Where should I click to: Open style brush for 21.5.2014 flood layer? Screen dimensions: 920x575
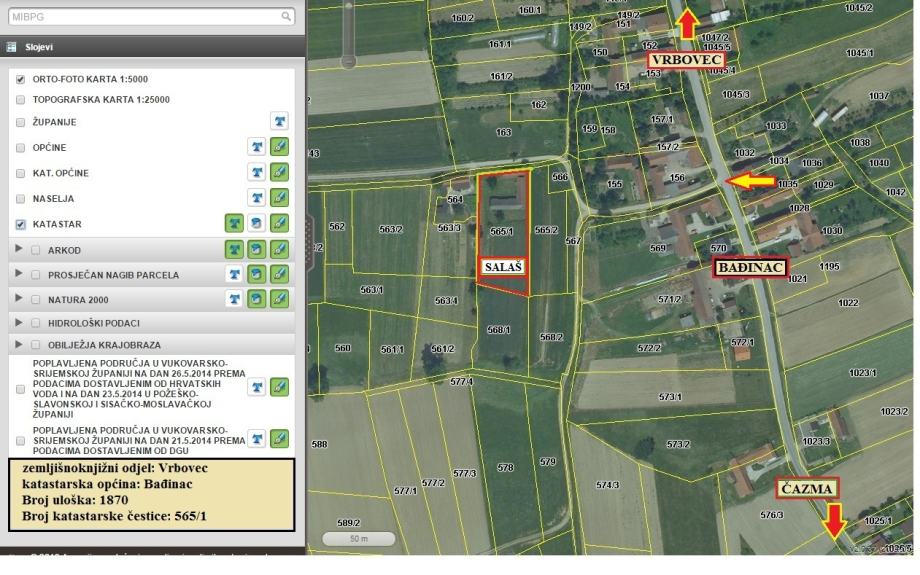point(279,439)
